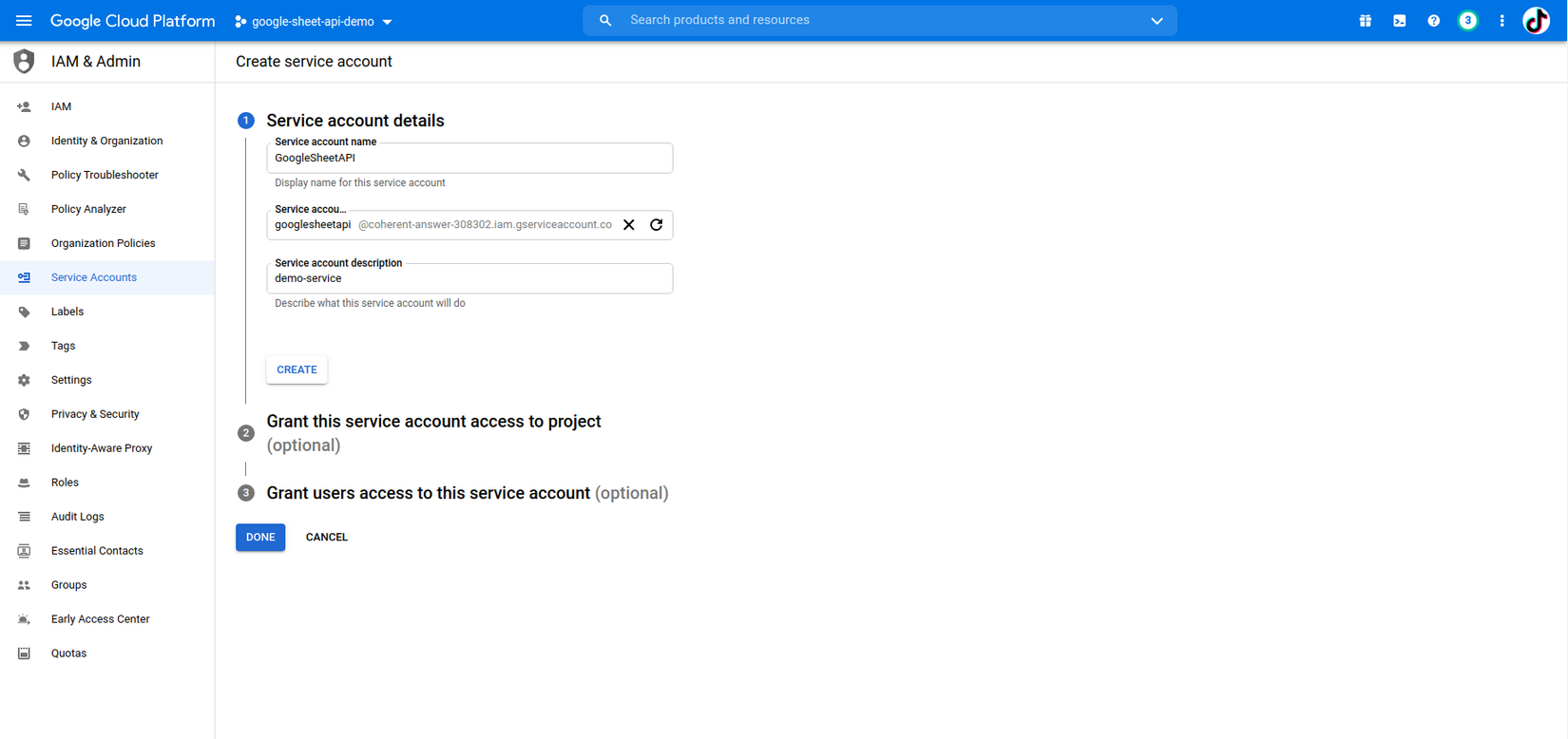This screenshot has width=1568, height=739.
Task: Focus the Search products and resources box
Action: (x=879, y=20)
